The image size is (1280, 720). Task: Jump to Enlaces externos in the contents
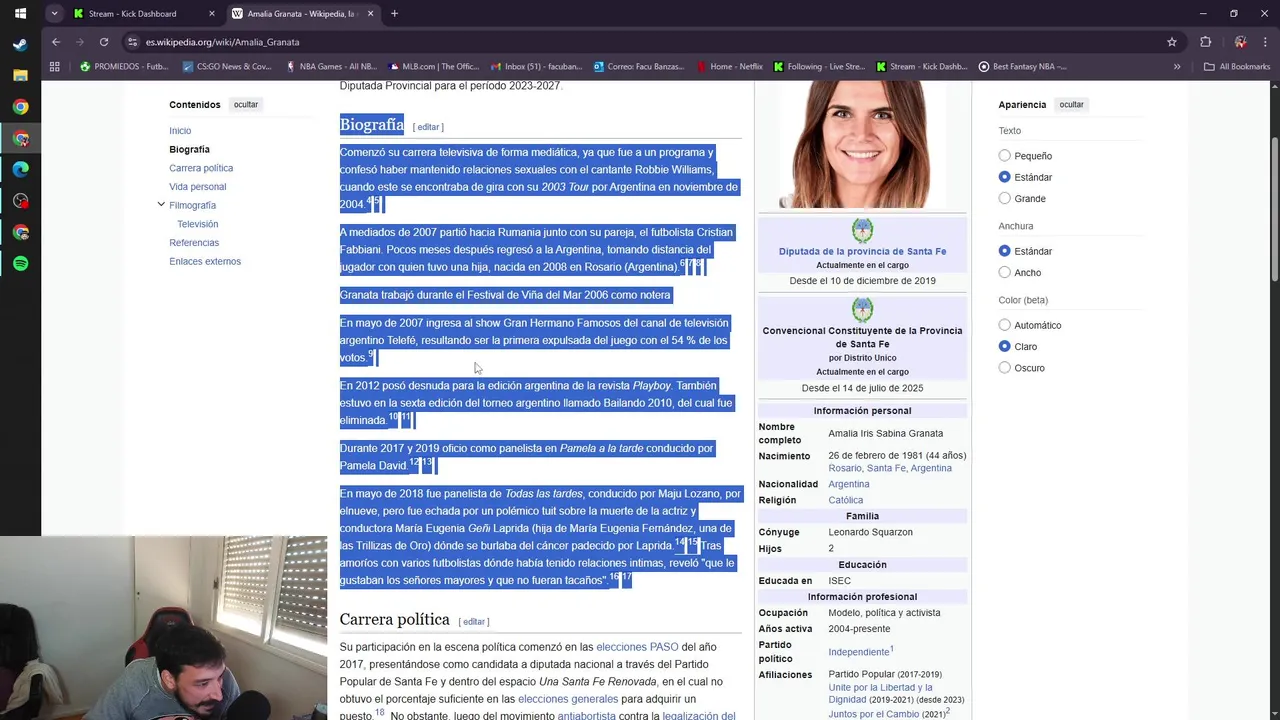[x=205, y=262]
